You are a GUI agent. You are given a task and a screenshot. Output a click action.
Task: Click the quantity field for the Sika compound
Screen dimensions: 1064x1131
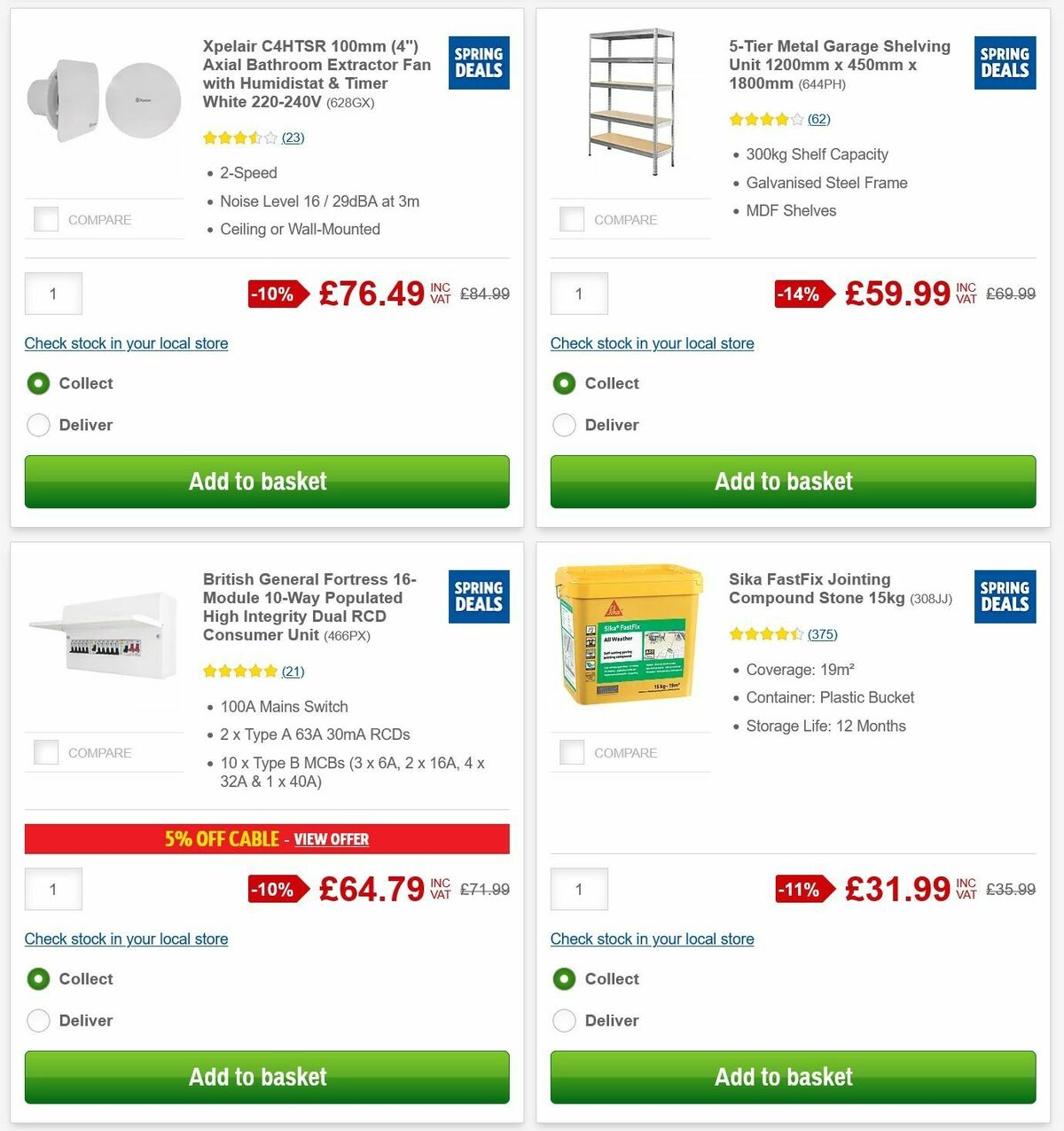point(579,889)
